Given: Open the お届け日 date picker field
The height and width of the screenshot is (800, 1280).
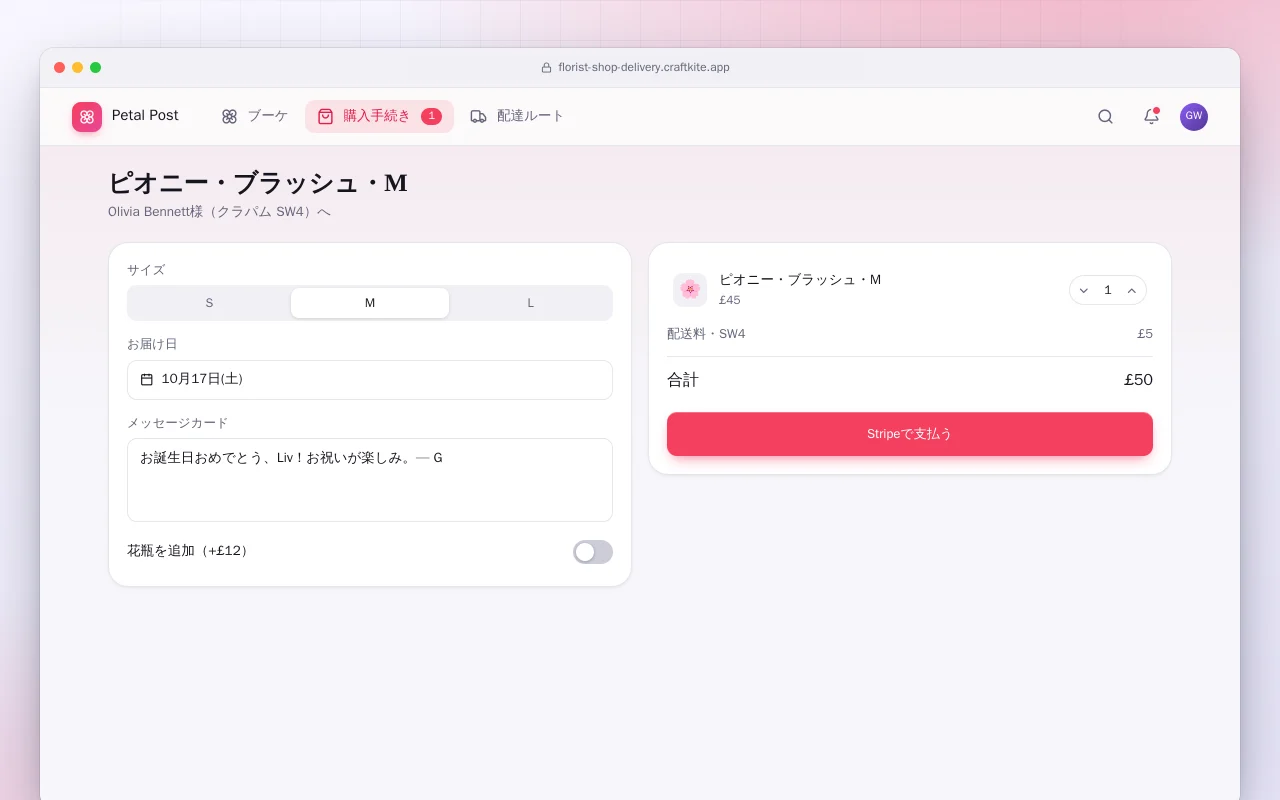Looking at the screenshot, I should 370,380.
